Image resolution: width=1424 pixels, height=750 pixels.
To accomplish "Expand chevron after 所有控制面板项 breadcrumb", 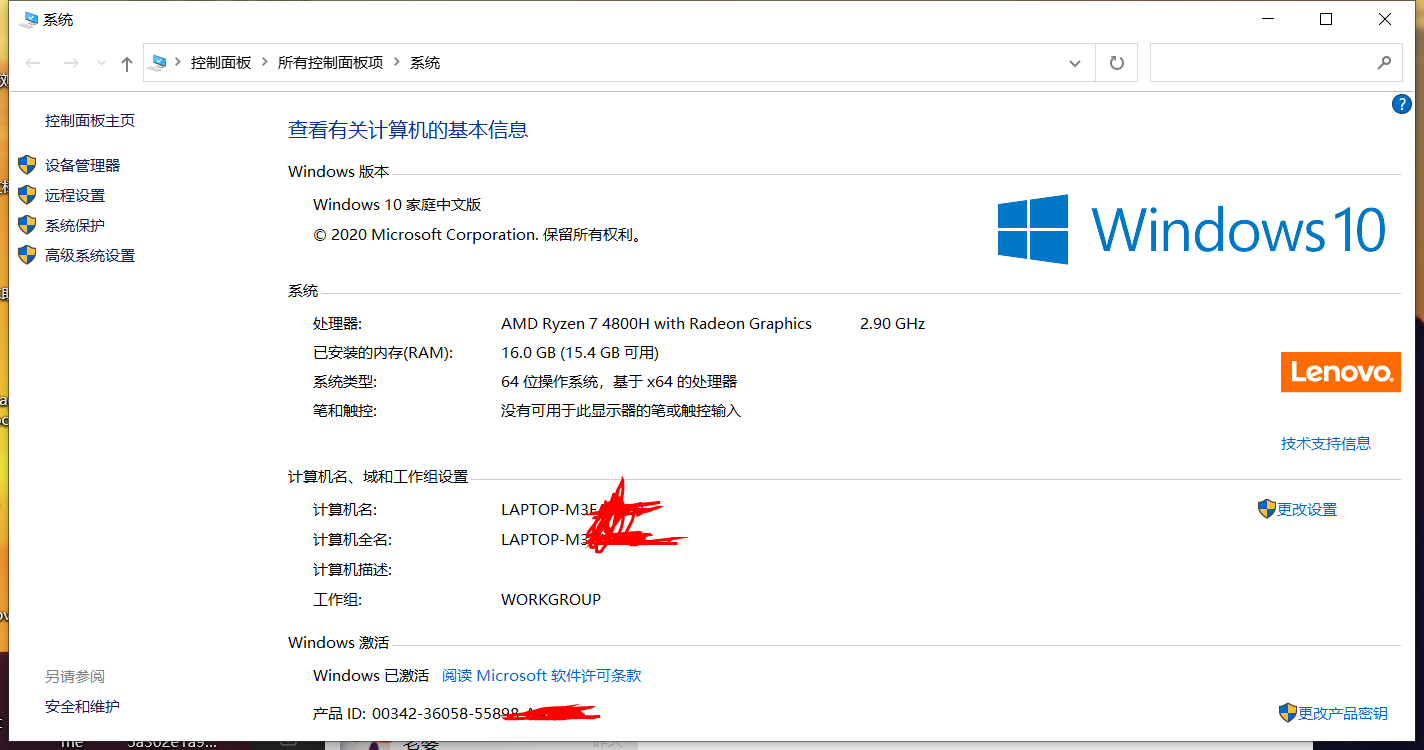I will [x=397, y=62].
